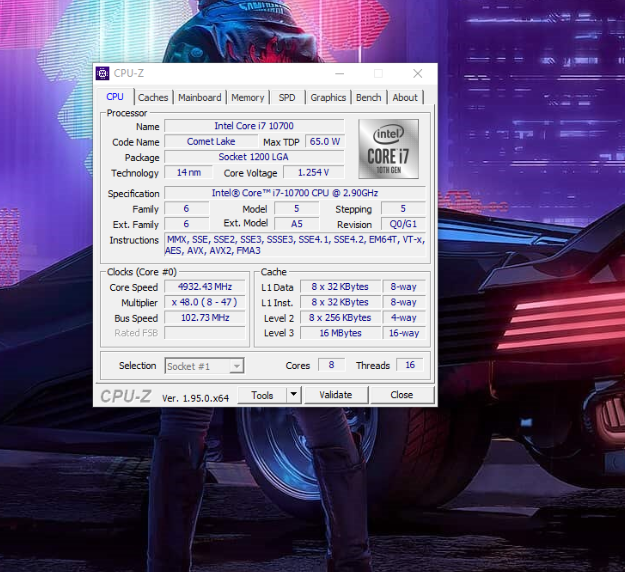Show the About tab

(405, 98)
